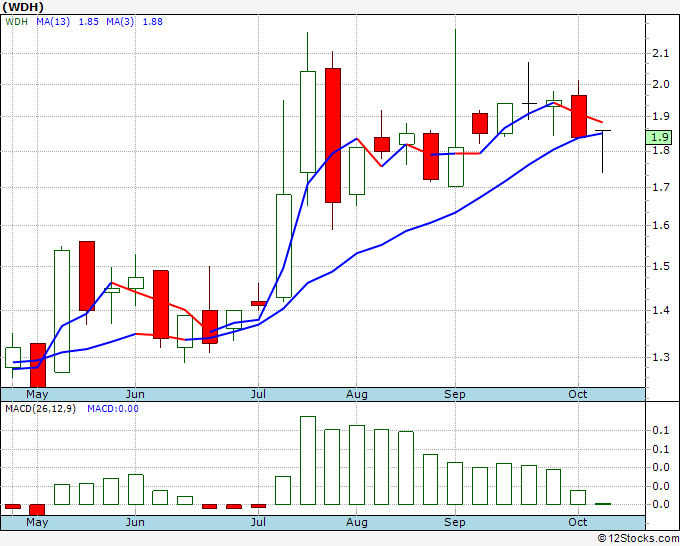
Task: Click the MA(13) value 1.85
Action: tap(88, 22)
